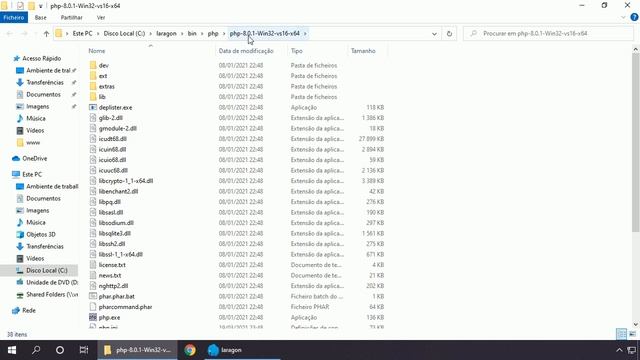Expand chevron after Este PC breadcrumb
The width and height of the screenshot is (640, 360).
click(x=98, y=33)
